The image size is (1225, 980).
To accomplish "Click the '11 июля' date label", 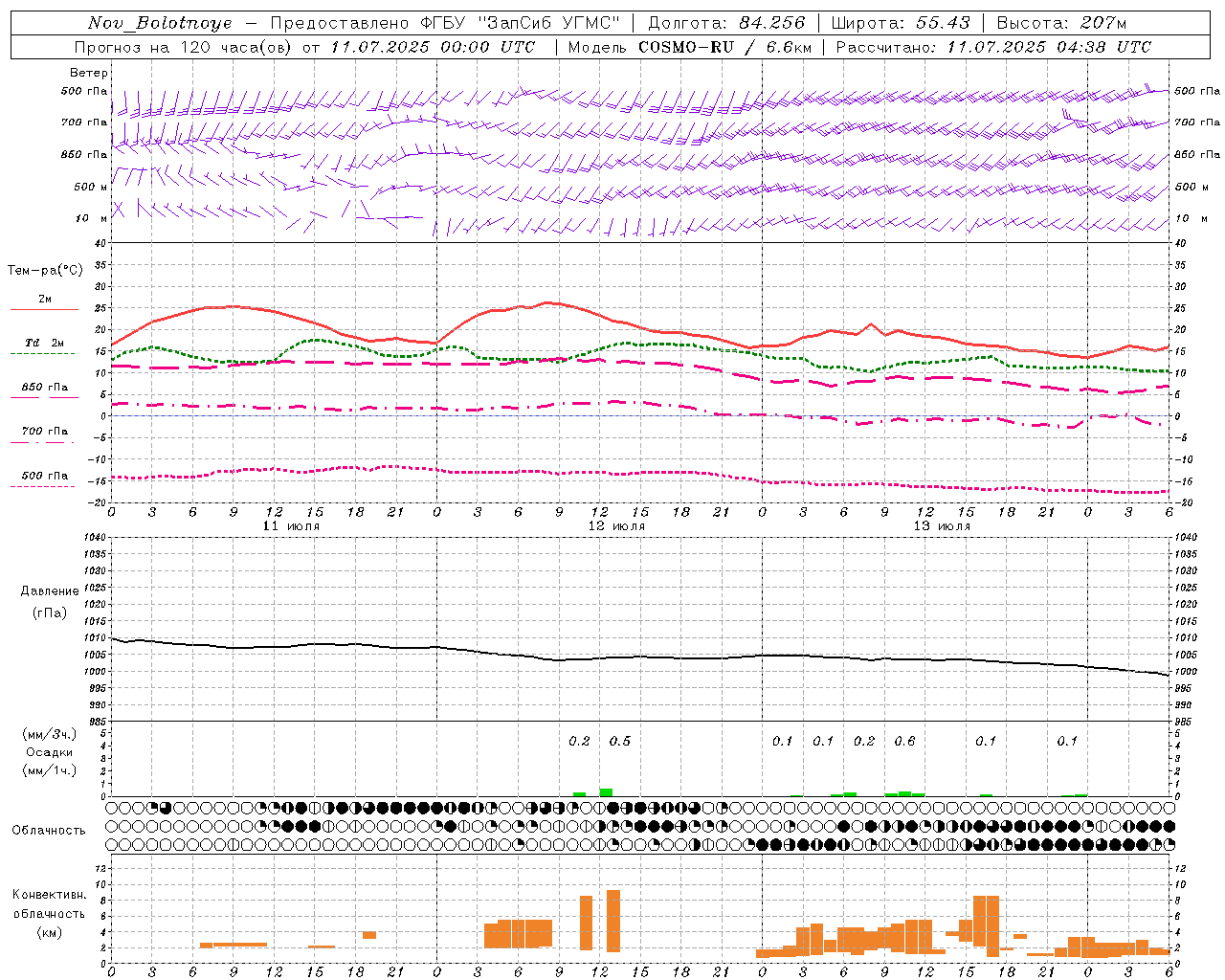I will click(291, 526).
